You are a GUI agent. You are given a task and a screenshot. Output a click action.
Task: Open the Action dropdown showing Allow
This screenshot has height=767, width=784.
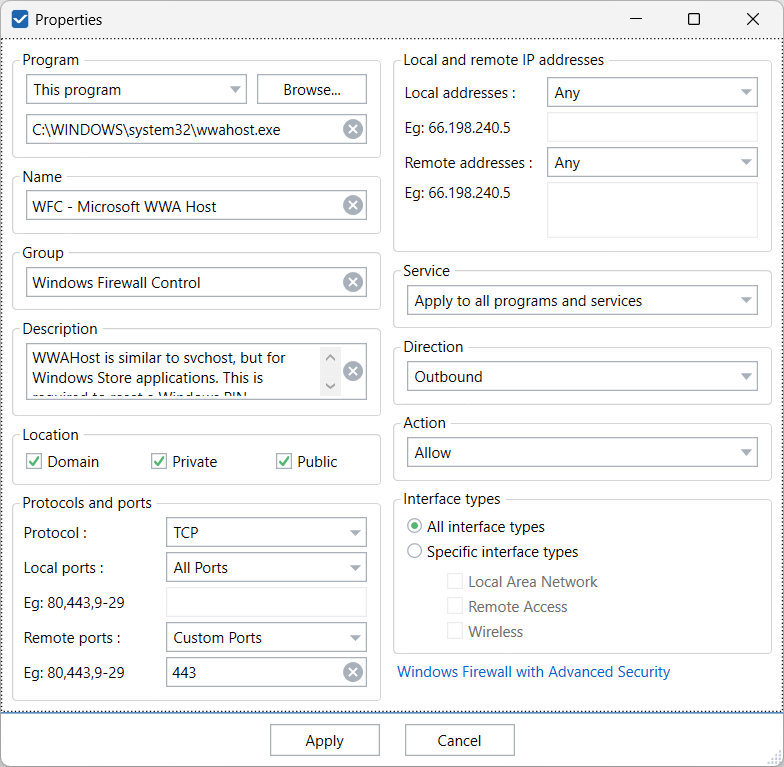582,453
